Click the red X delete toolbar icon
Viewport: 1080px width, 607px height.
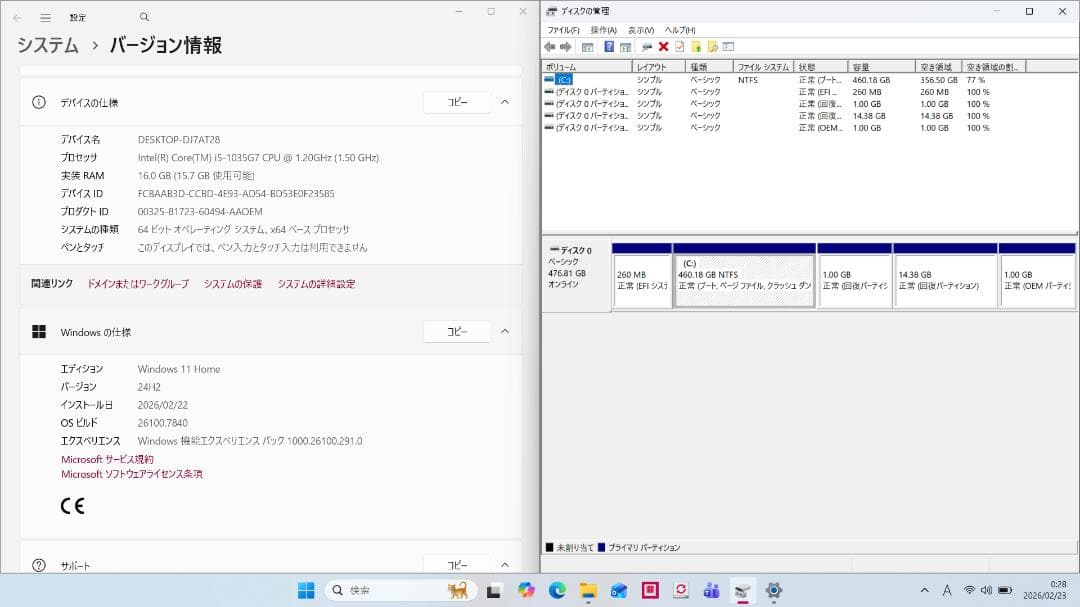coord(663,47)
